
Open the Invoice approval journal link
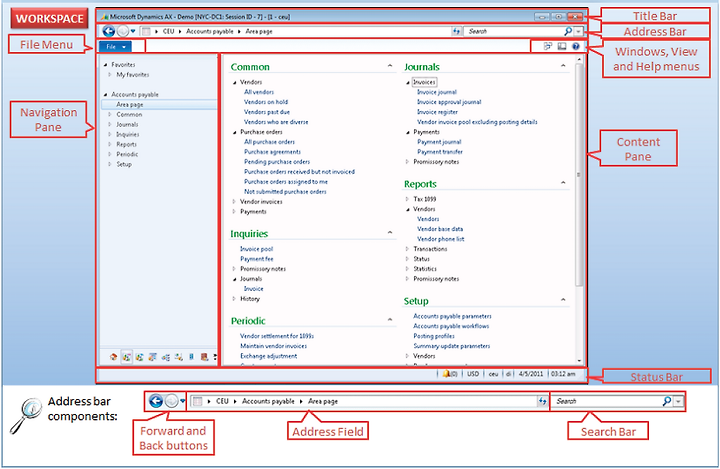449,102
